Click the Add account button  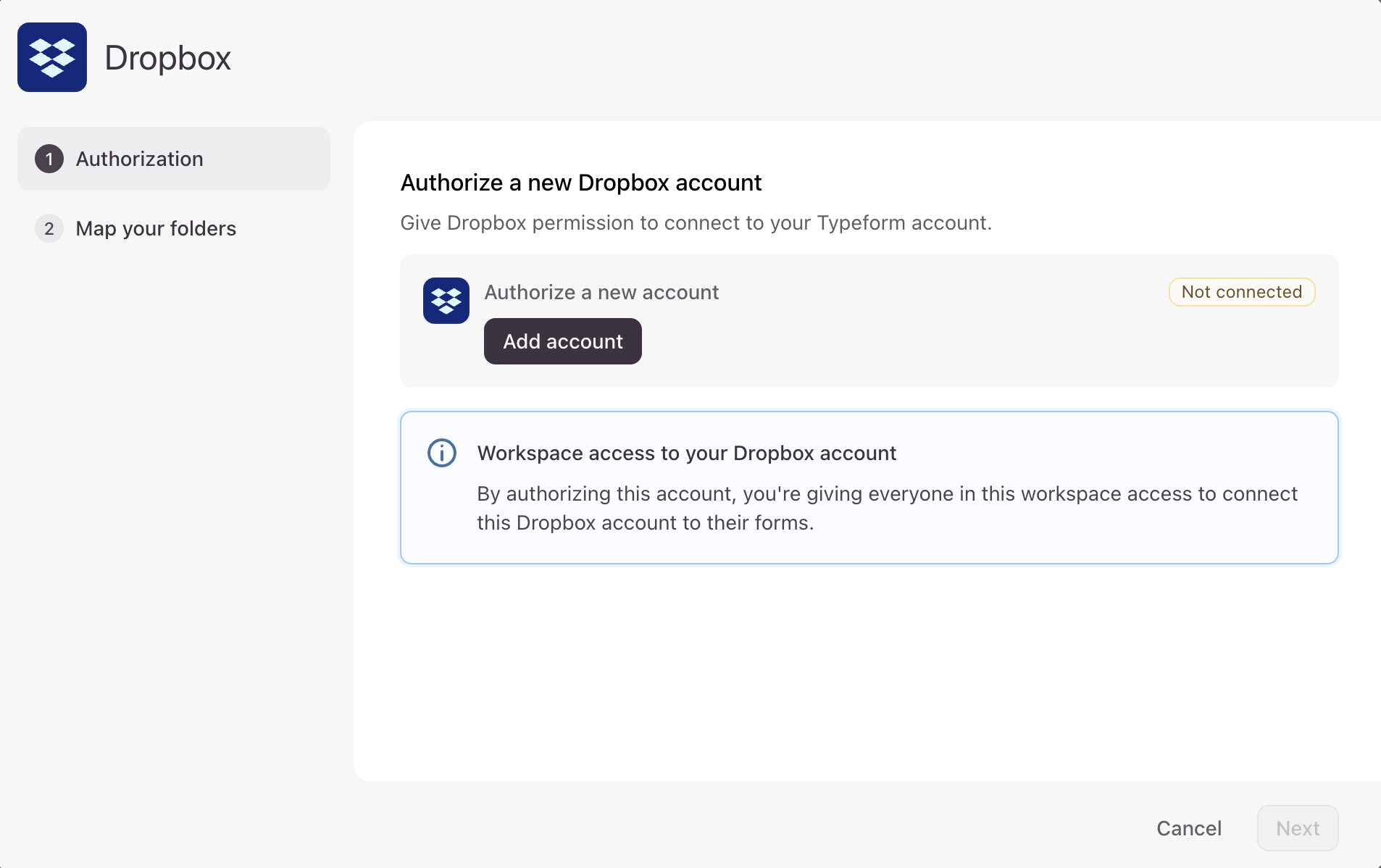(563, 341)
